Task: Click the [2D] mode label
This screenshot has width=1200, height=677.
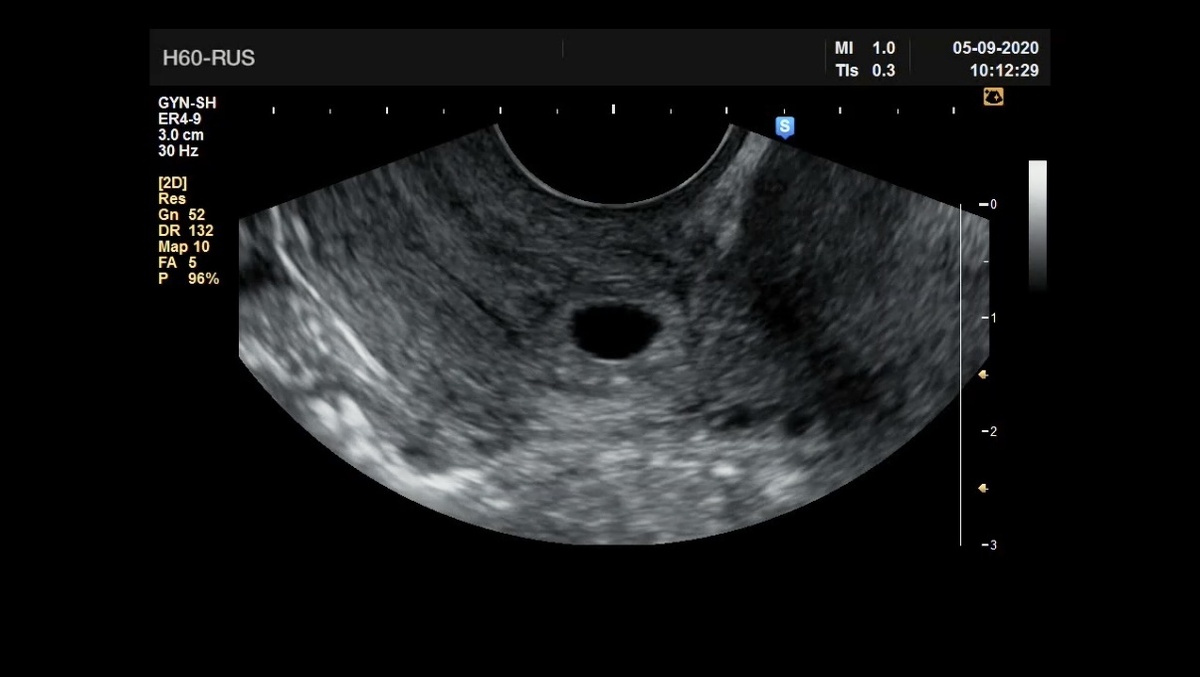Action: point(173,183)
